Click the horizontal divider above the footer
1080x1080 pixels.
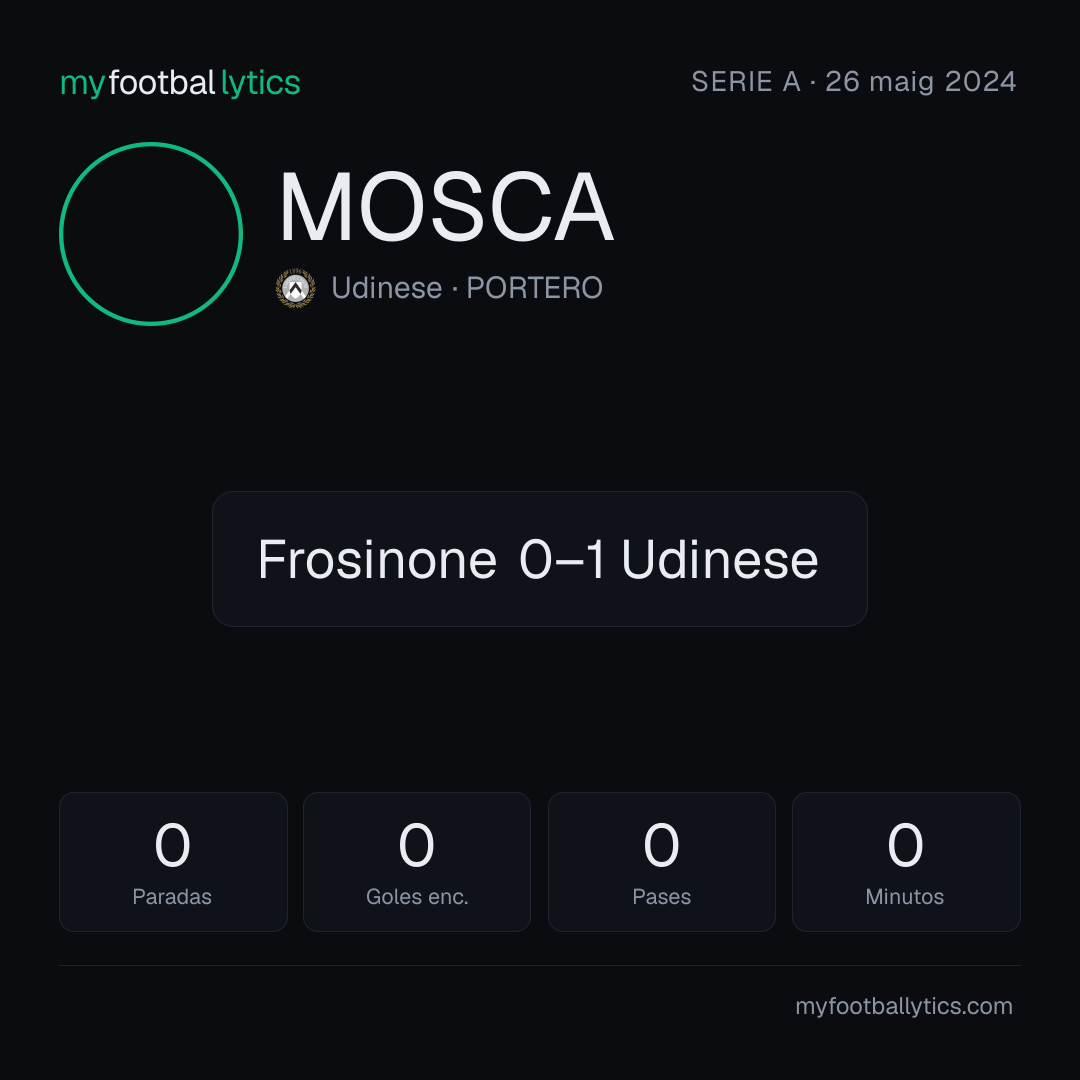[540, 966]
